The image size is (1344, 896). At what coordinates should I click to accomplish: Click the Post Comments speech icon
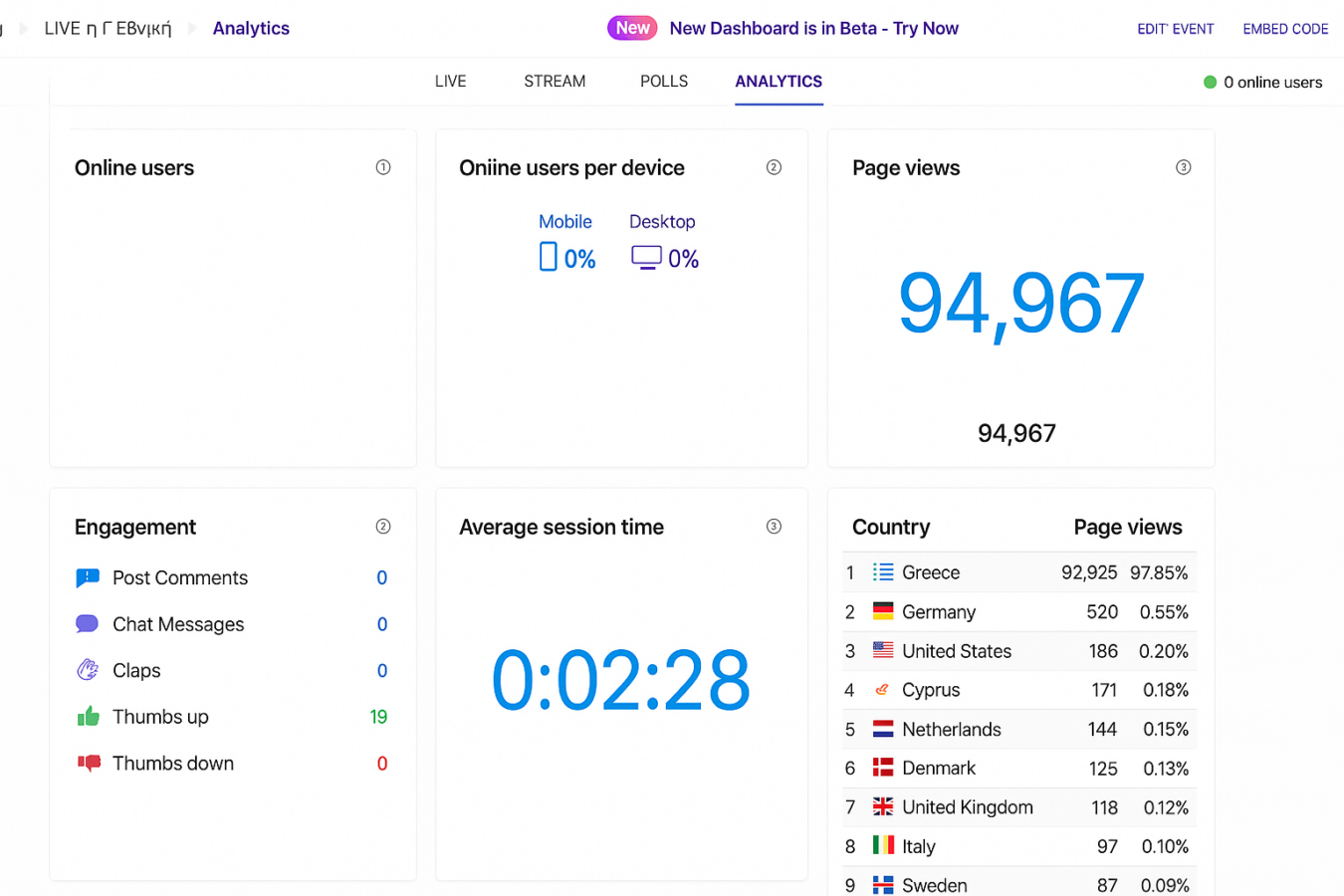click(x=88, y=577)
